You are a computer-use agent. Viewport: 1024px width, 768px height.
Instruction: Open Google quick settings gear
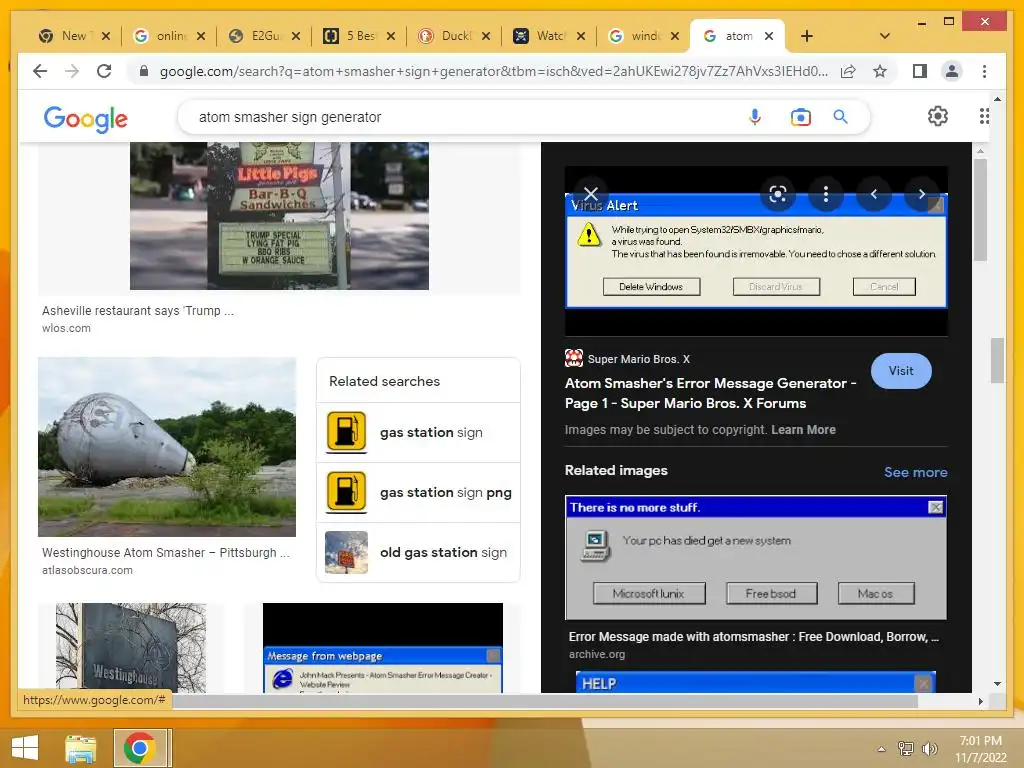click(937, 116)
